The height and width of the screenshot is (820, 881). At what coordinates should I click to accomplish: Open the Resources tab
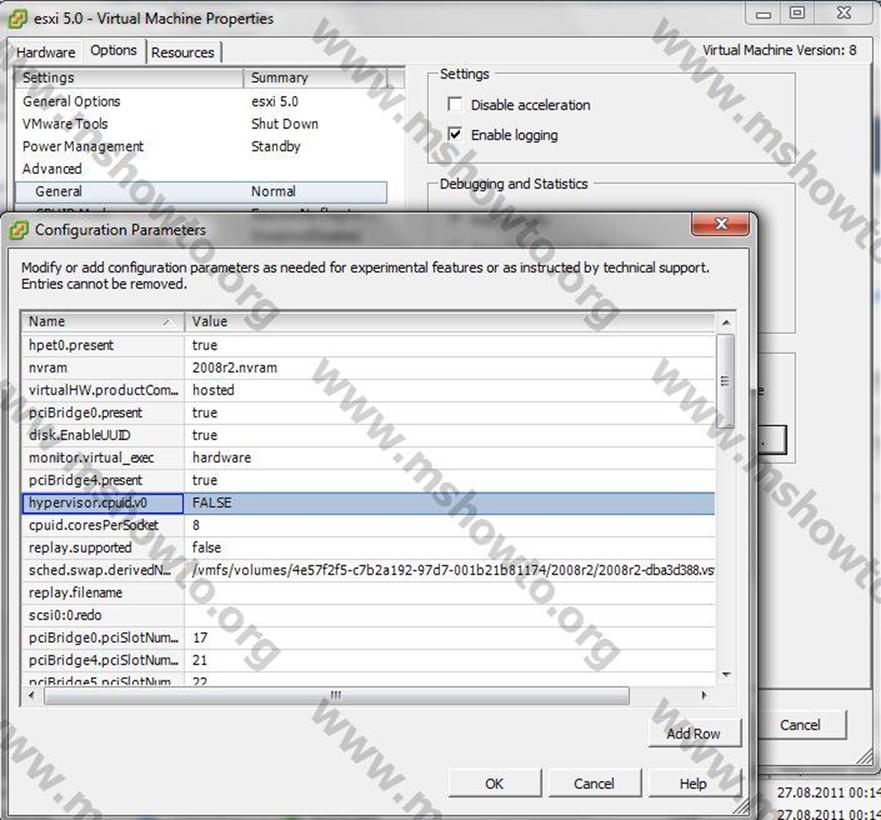coord(183,52)
